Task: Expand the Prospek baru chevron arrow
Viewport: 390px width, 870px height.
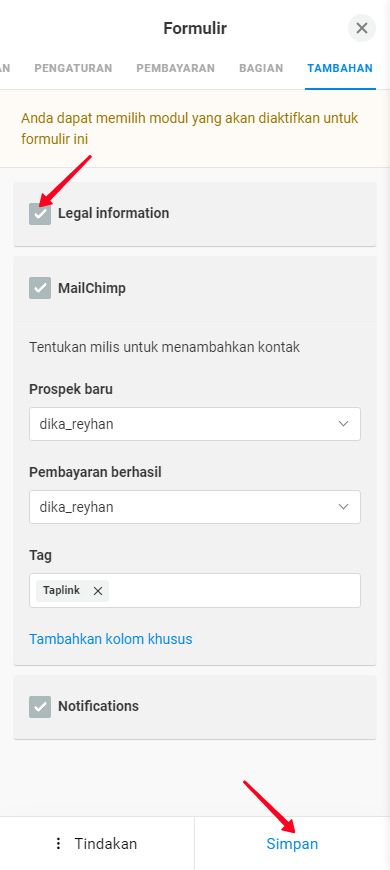Action: point(343,424)
